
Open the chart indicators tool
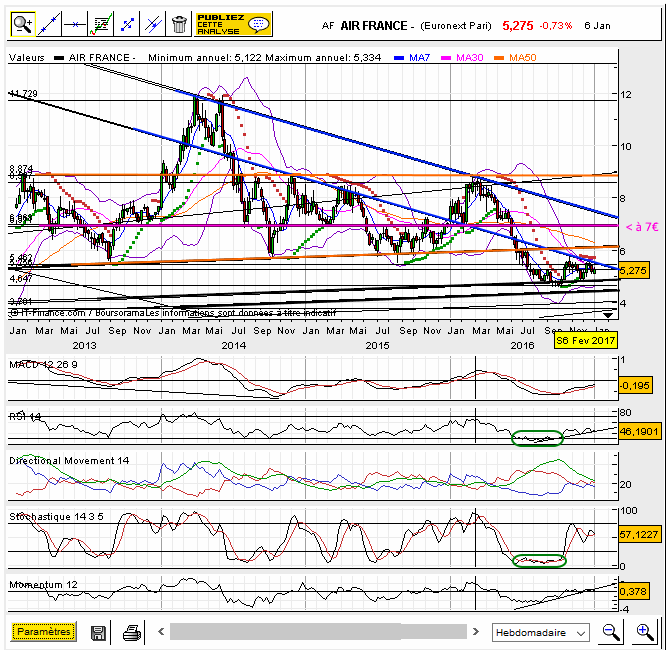[101, 24]
